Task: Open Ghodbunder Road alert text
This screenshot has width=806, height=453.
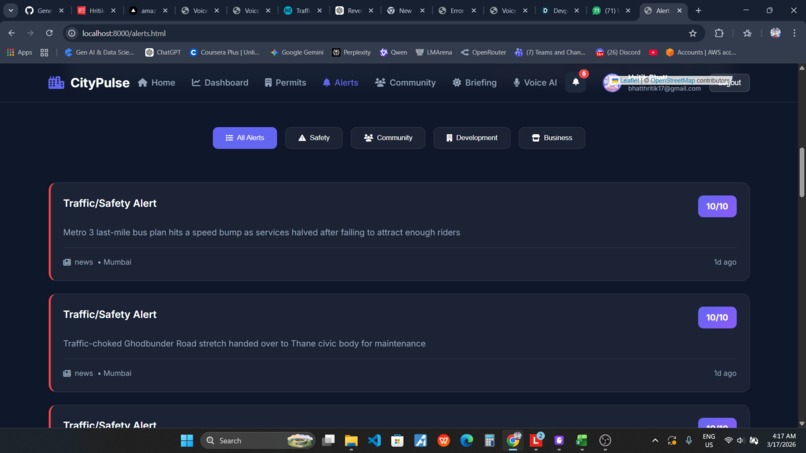Action: point(244,343)
